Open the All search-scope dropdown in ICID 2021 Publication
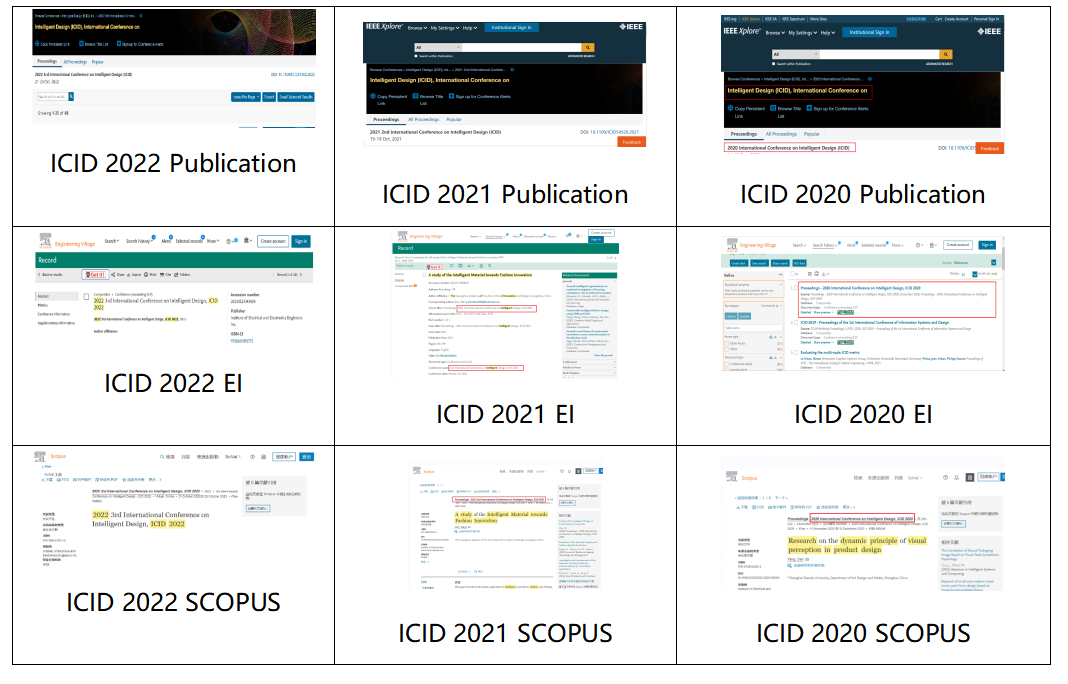 point(438,48)
